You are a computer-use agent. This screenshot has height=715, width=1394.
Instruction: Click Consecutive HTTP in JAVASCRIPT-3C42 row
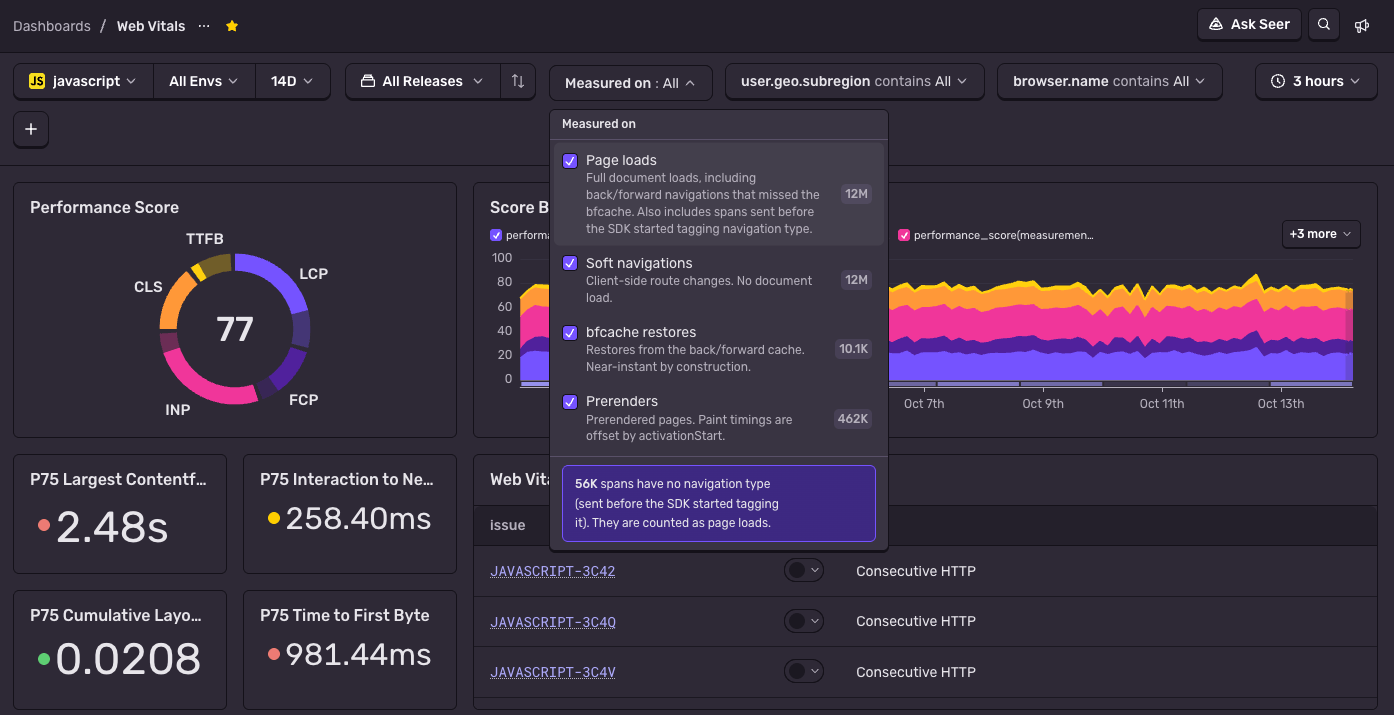(916, 571)
